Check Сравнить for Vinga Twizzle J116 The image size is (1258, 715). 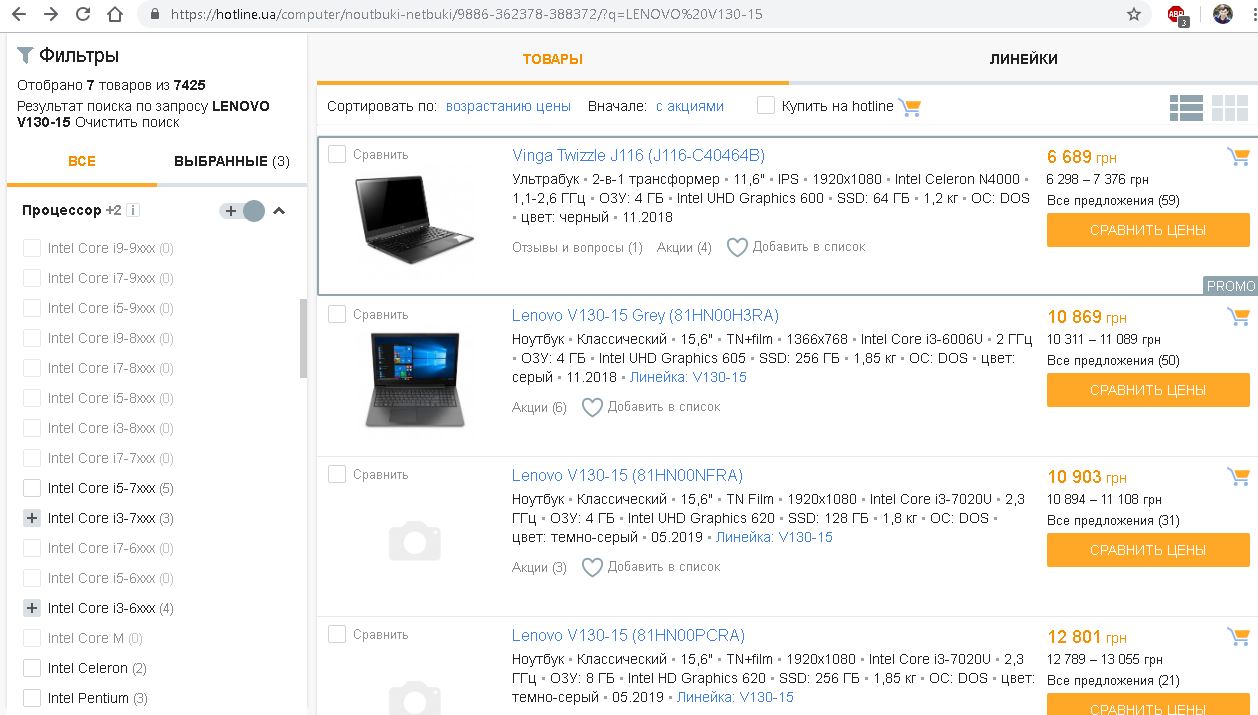pyautogui.click(x=337, y=154)
